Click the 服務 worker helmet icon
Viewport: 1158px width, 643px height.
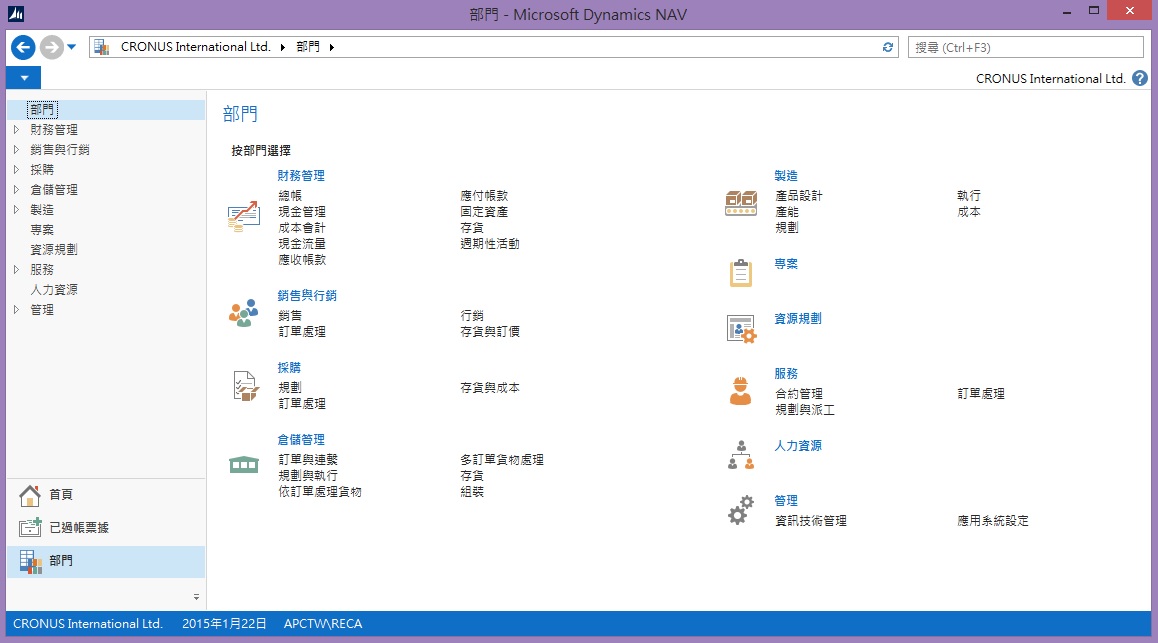click(x=740, y=390)
